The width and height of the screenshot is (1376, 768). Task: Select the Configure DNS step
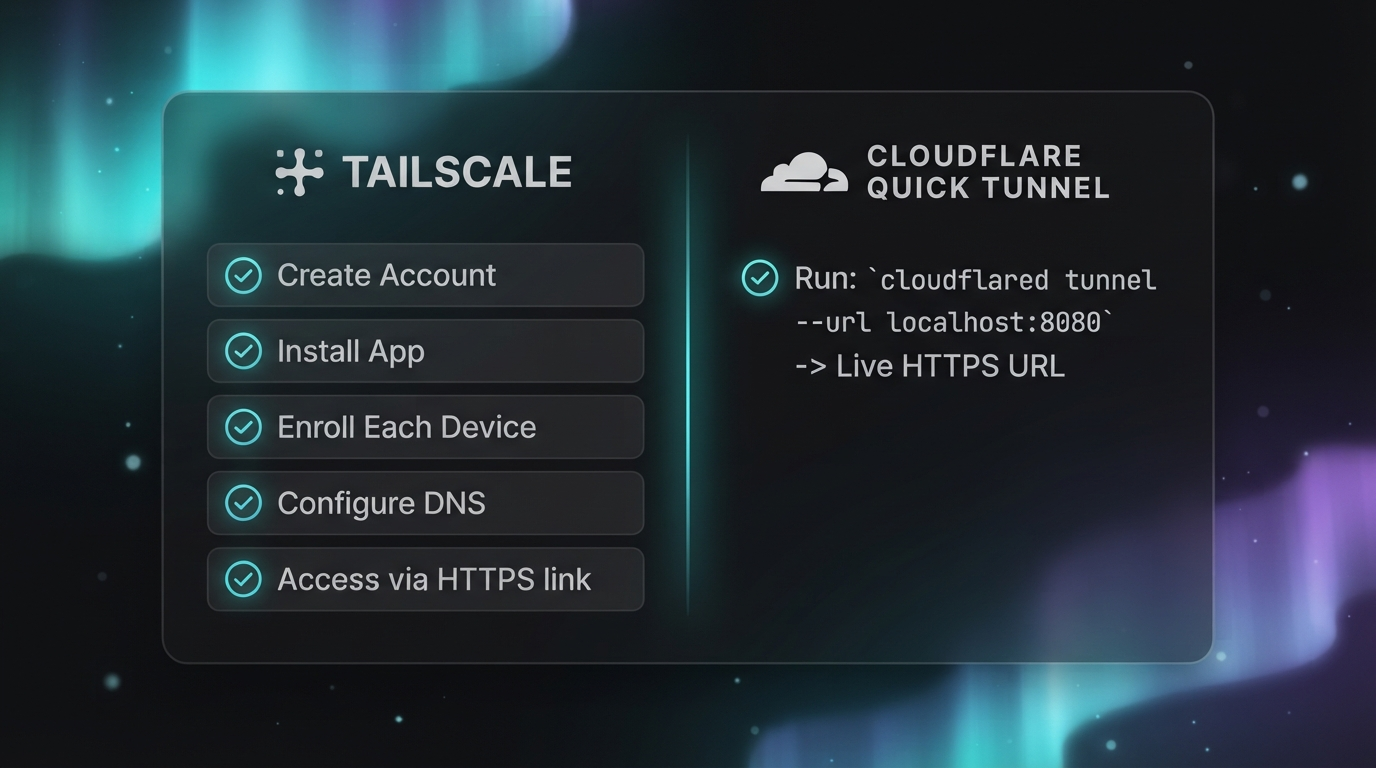pos(426,503)
